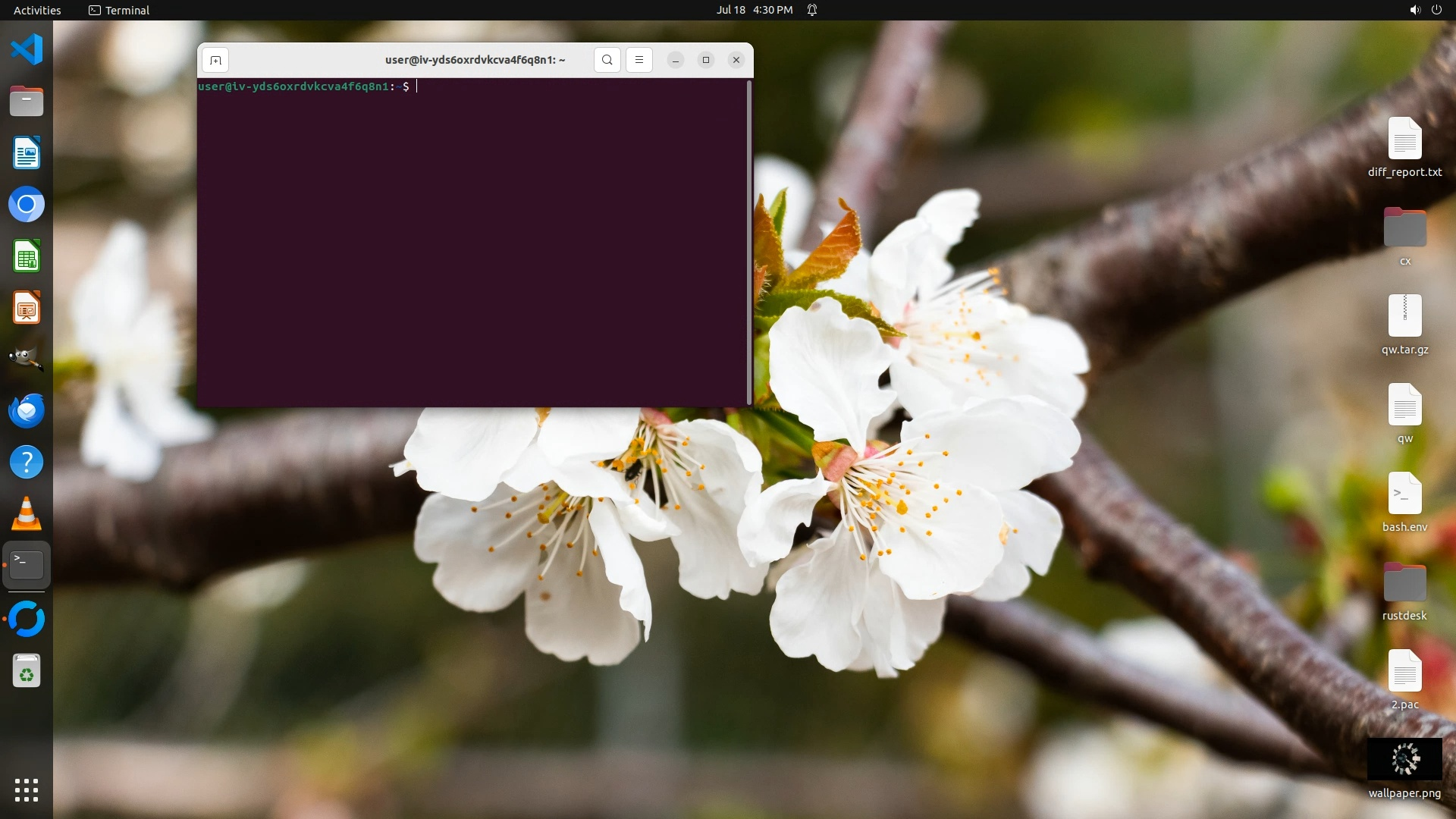Click the terminal search icon
This screenshot has height=819, width=1456.
click(607, 60)
